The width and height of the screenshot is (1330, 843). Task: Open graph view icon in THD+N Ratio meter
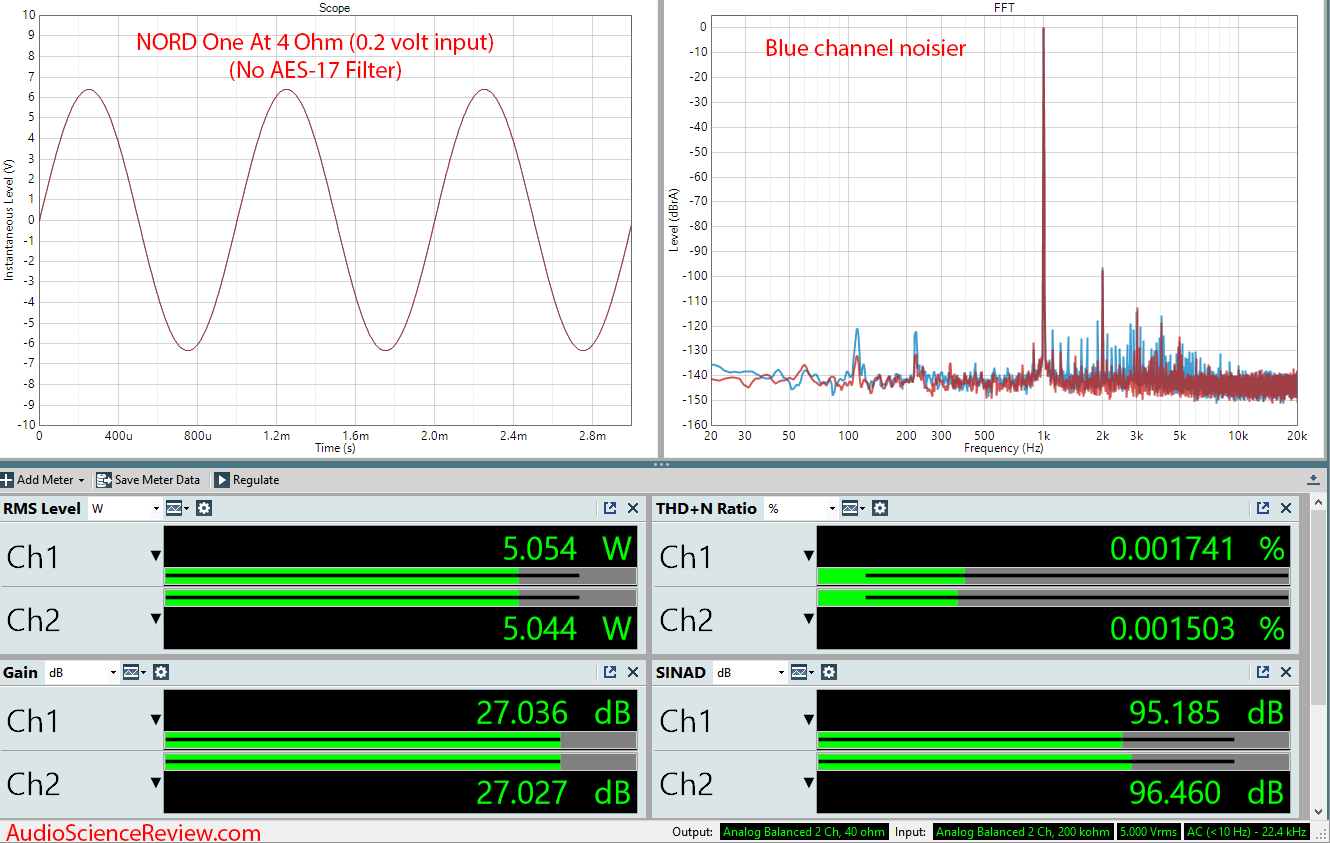click(853, 508)
